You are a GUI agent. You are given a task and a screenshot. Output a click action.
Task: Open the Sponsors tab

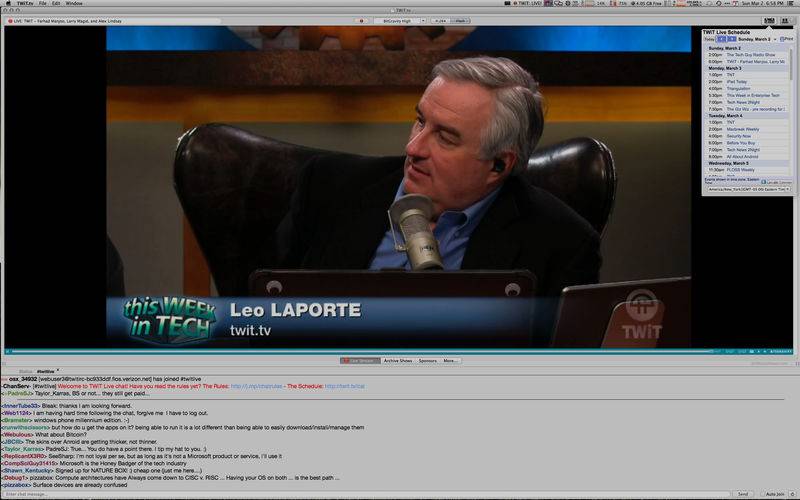pyautogui.click(x=428, y=361)
